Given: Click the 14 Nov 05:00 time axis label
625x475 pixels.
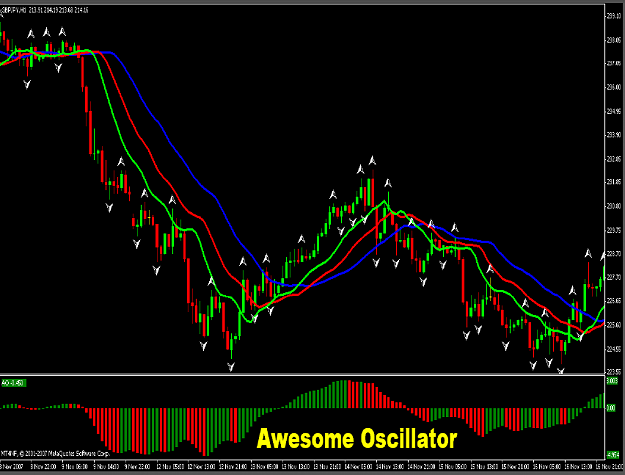Looking at the screenshot, I should pyautogui.click(x=359, y=466).
